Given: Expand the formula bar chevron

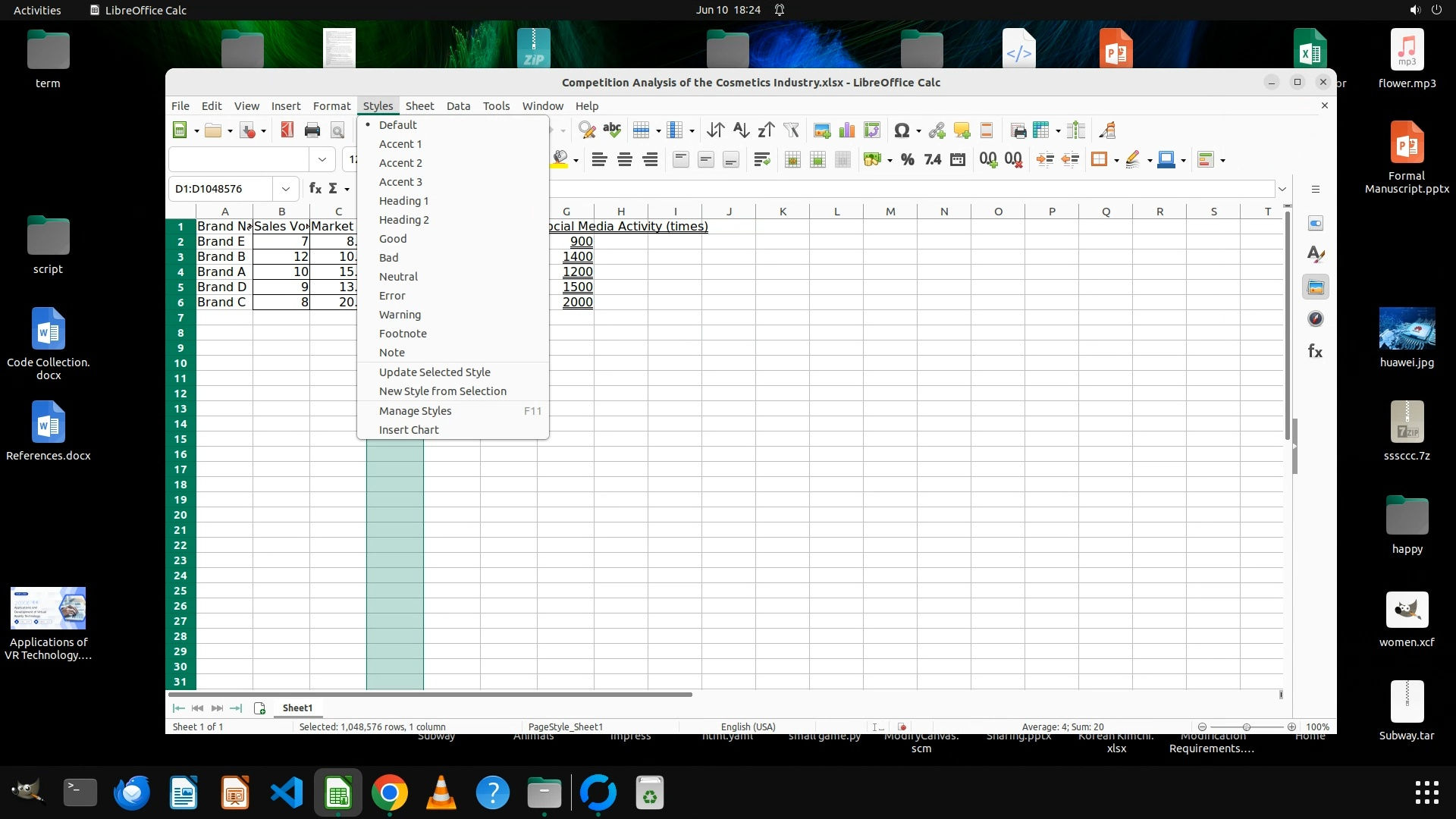Looking at the screenshot, I should [x=1282, y=189].
